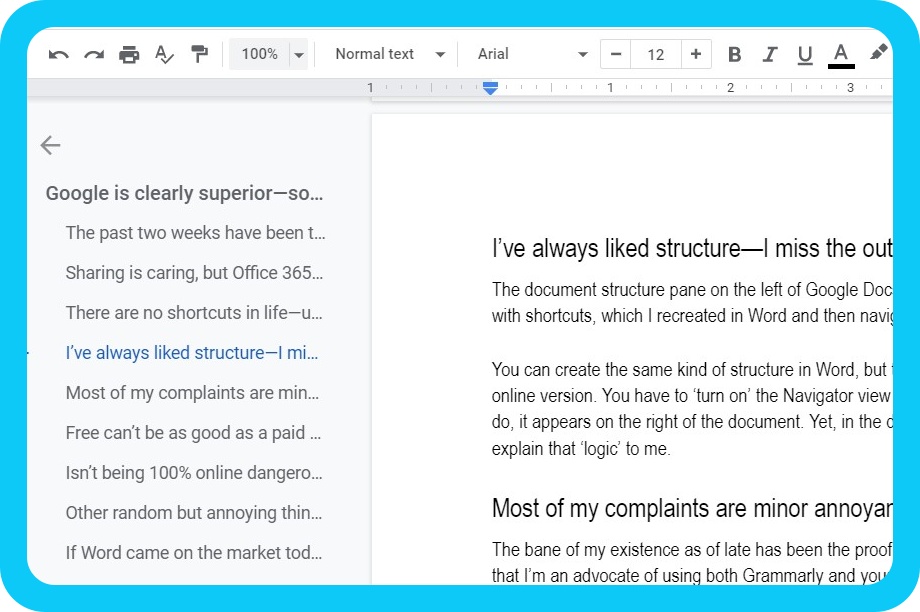This screenshot has height=612, width=920.
Task: Go to 'If Word came on the market' heading
Action: point(194,553)
